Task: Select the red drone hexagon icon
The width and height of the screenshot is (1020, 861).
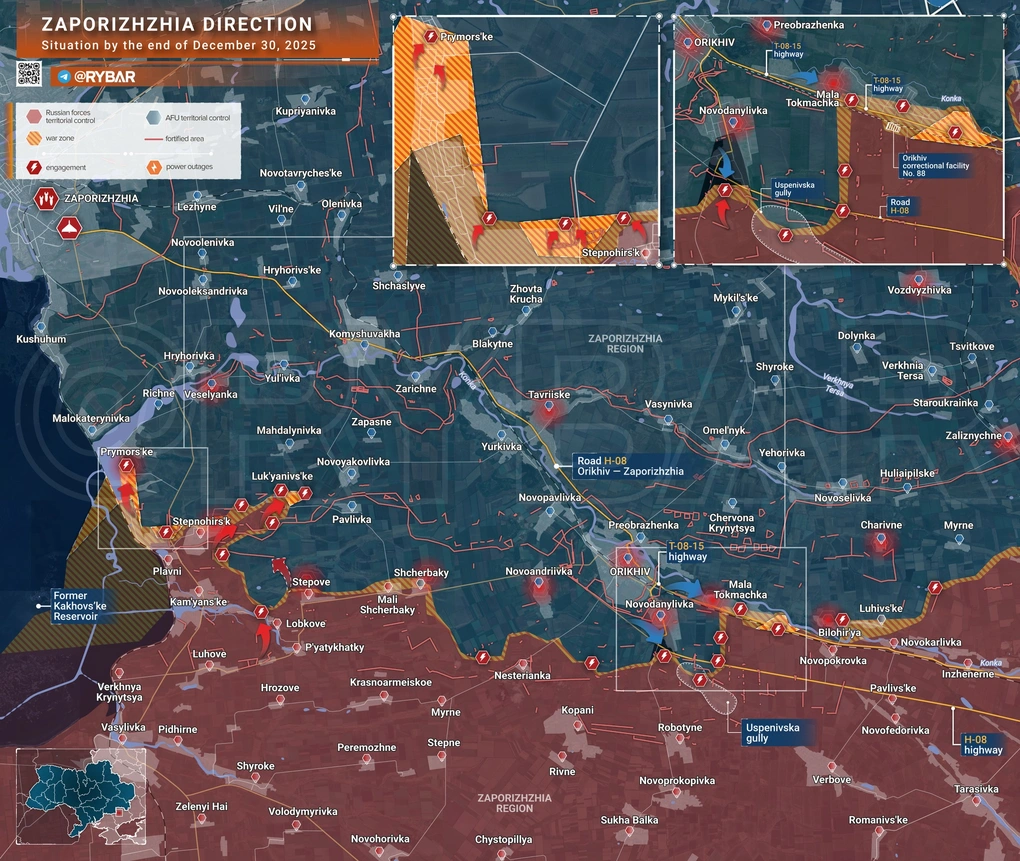Action: click(x=68, y=229)
